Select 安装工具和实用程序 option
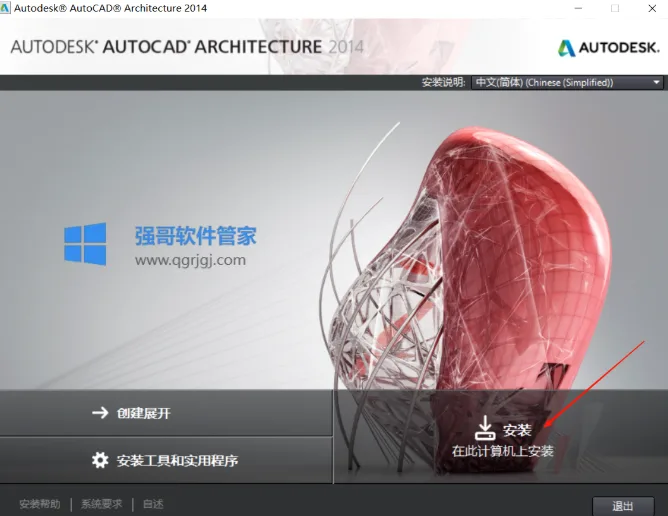 click(166, 460)
